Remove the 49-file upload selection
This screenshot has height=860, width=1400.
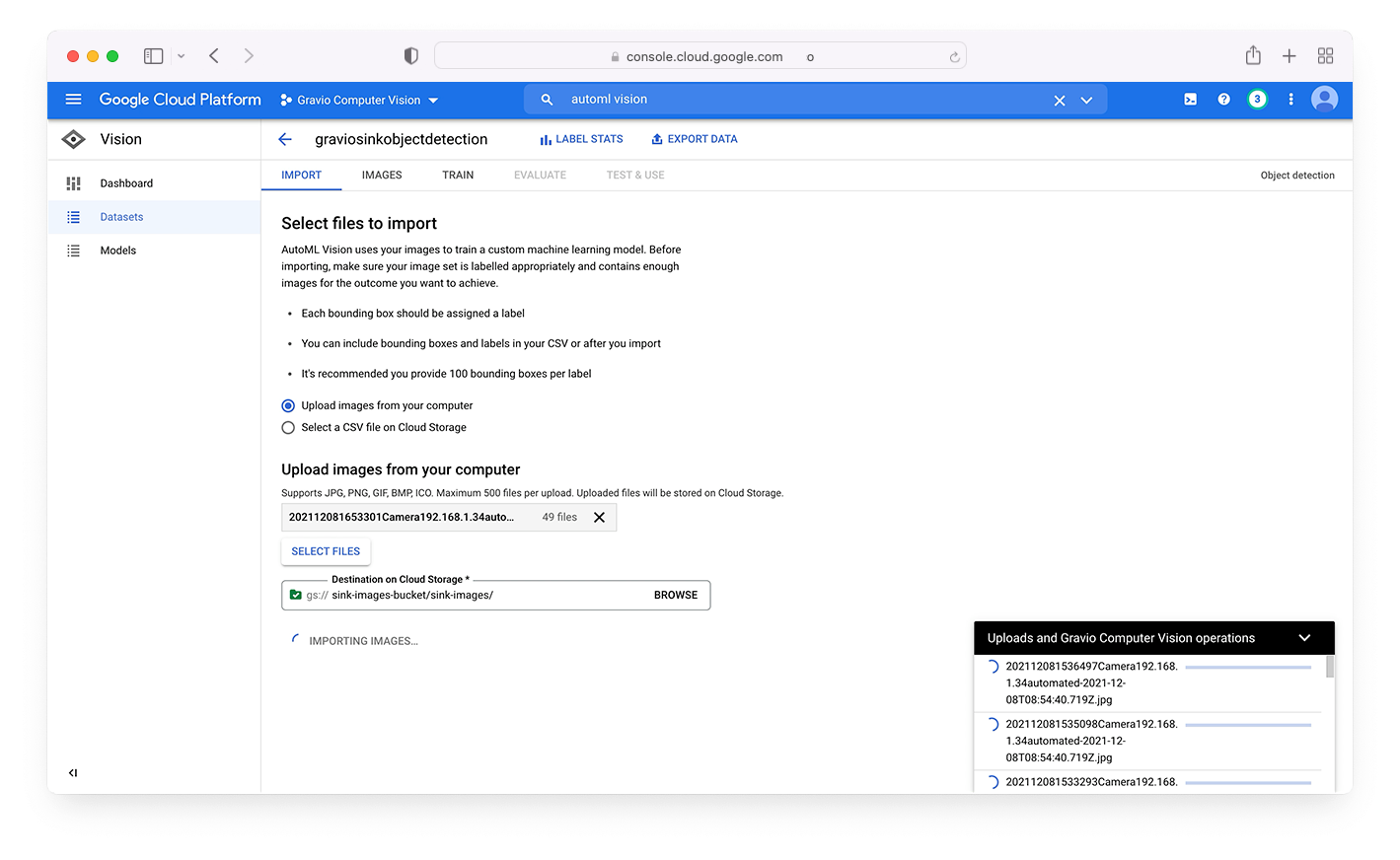point(600,517)
